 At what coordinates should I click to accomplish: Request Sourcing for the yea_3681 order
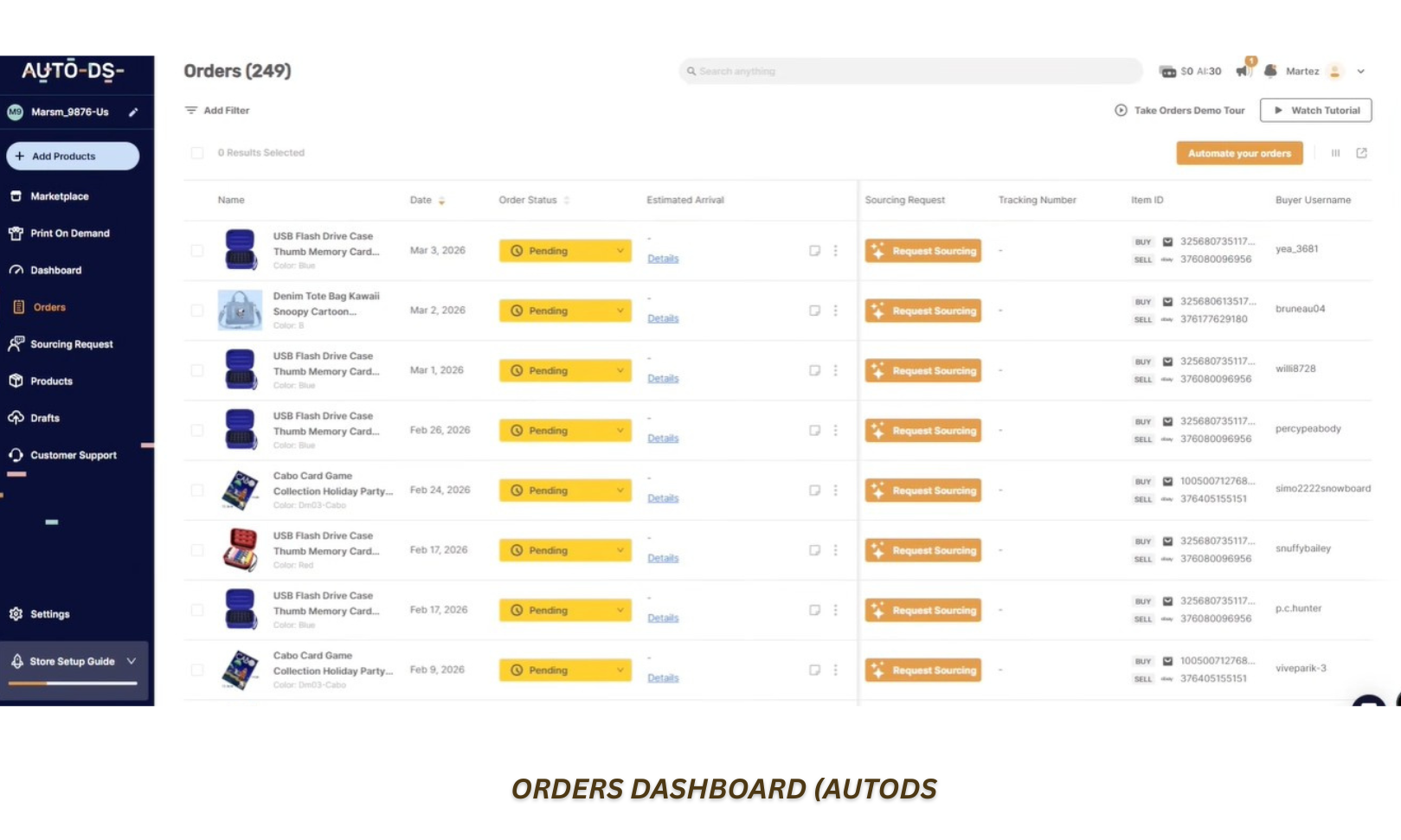click(x=923, y=251)
